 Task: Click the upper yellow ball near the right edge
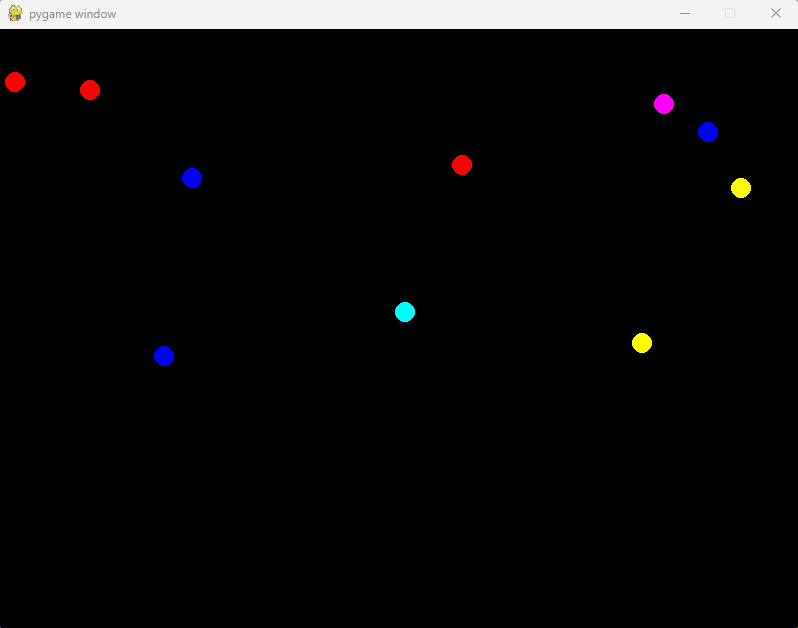point(740,188)
